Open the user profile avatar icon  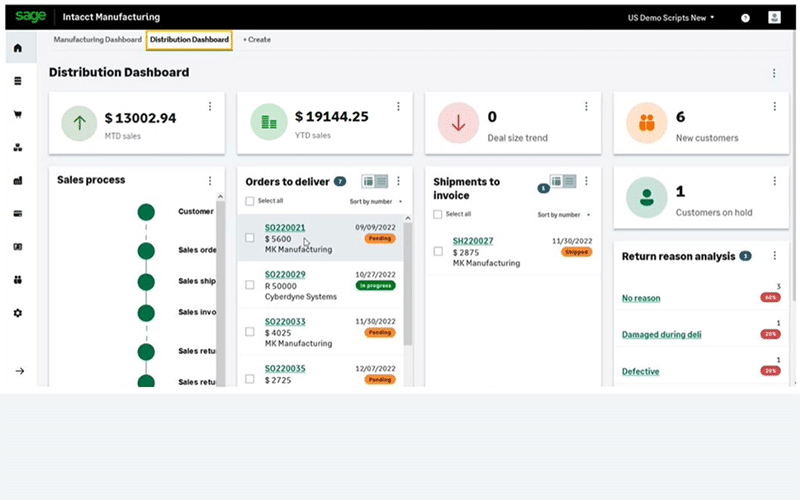(774, 17)
